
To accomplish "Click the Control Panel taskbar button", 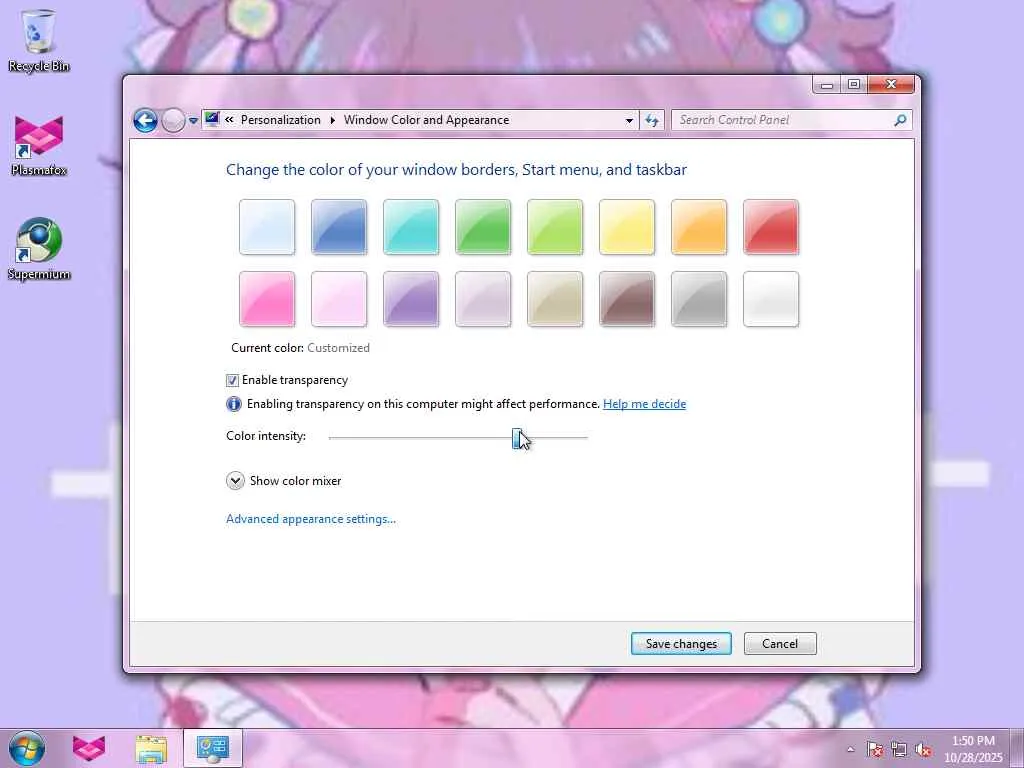I will tap(213, 748).
